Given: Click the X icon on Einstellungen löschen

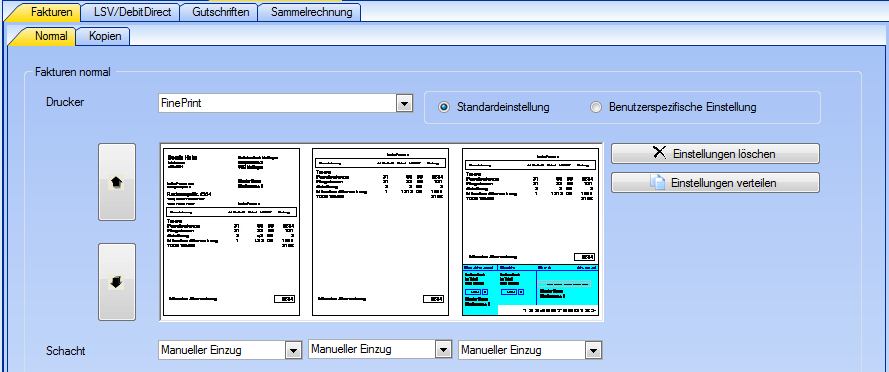Looking at the screenshot, I should pos(659,153).
